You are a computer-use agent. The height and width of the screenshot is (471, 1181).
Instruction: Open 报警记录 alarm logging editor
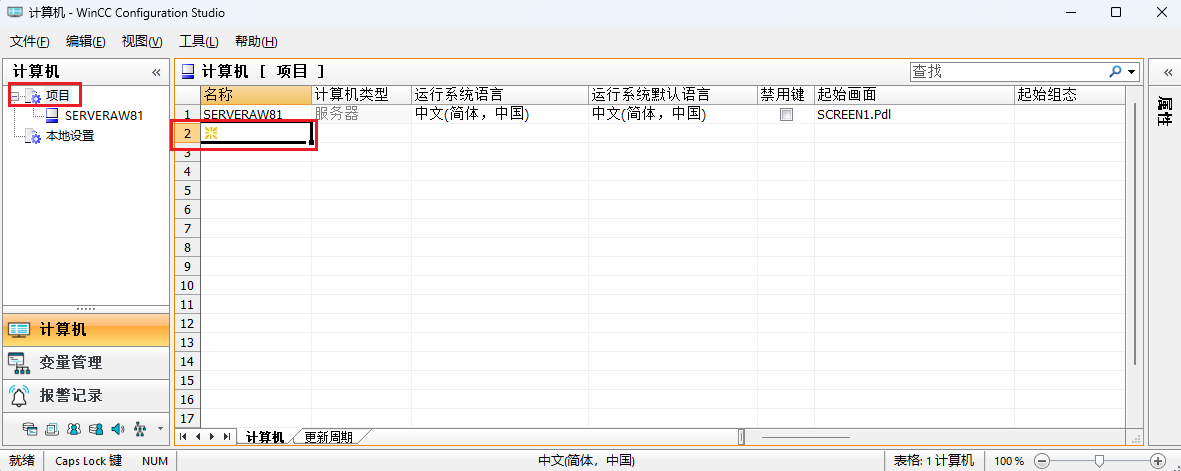[87, 396]
